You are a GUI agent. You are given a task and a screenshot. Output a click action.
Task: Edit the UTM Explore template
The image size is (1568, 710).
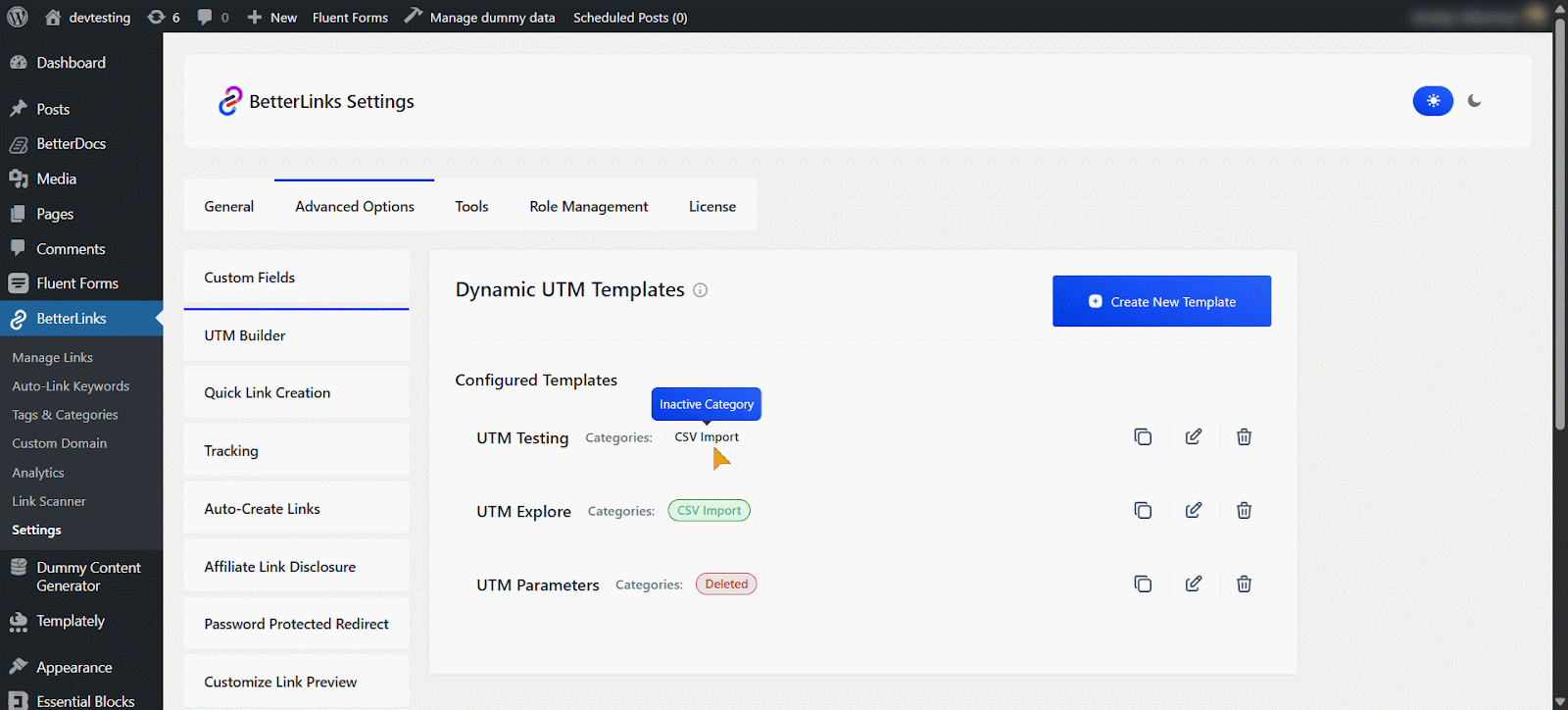[1193, 511]
